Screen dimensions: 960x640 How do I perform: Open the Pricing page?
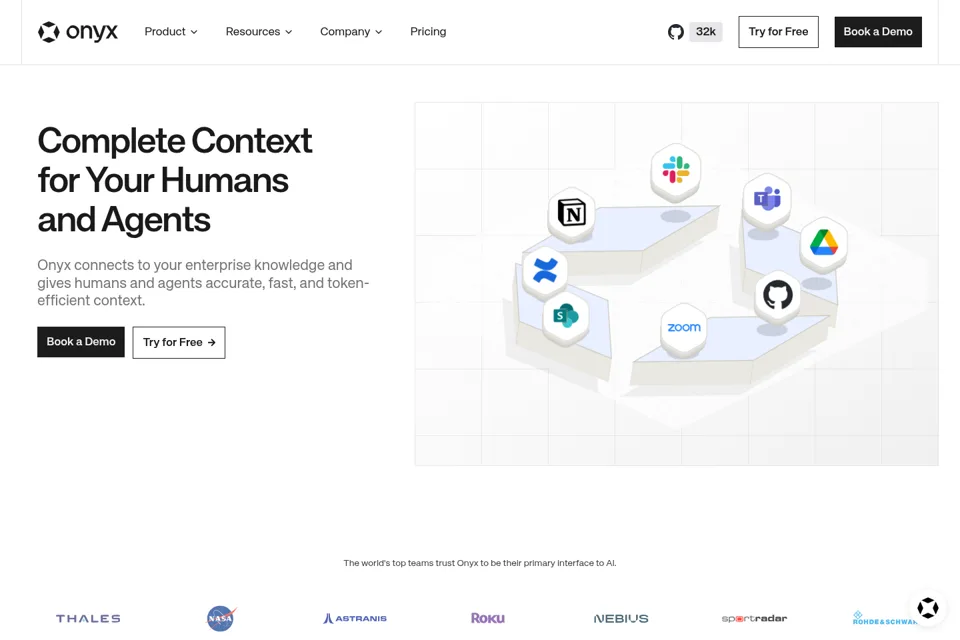(428, 32)
